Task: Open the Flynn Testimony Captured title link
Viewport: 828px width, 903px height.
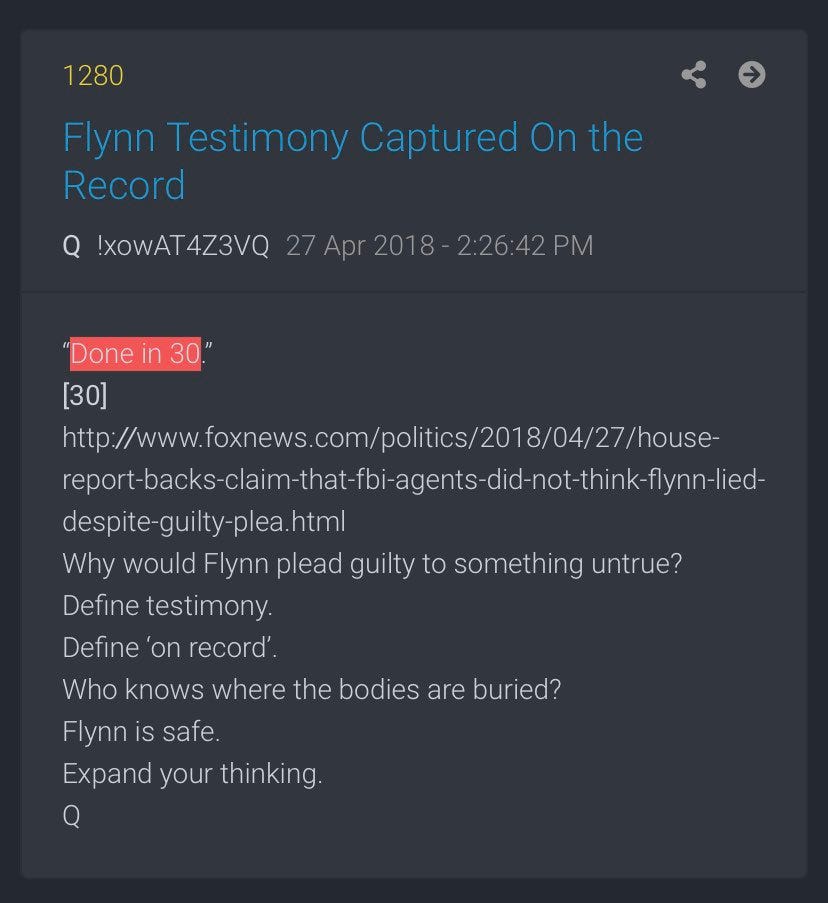Action: [352, 161]
